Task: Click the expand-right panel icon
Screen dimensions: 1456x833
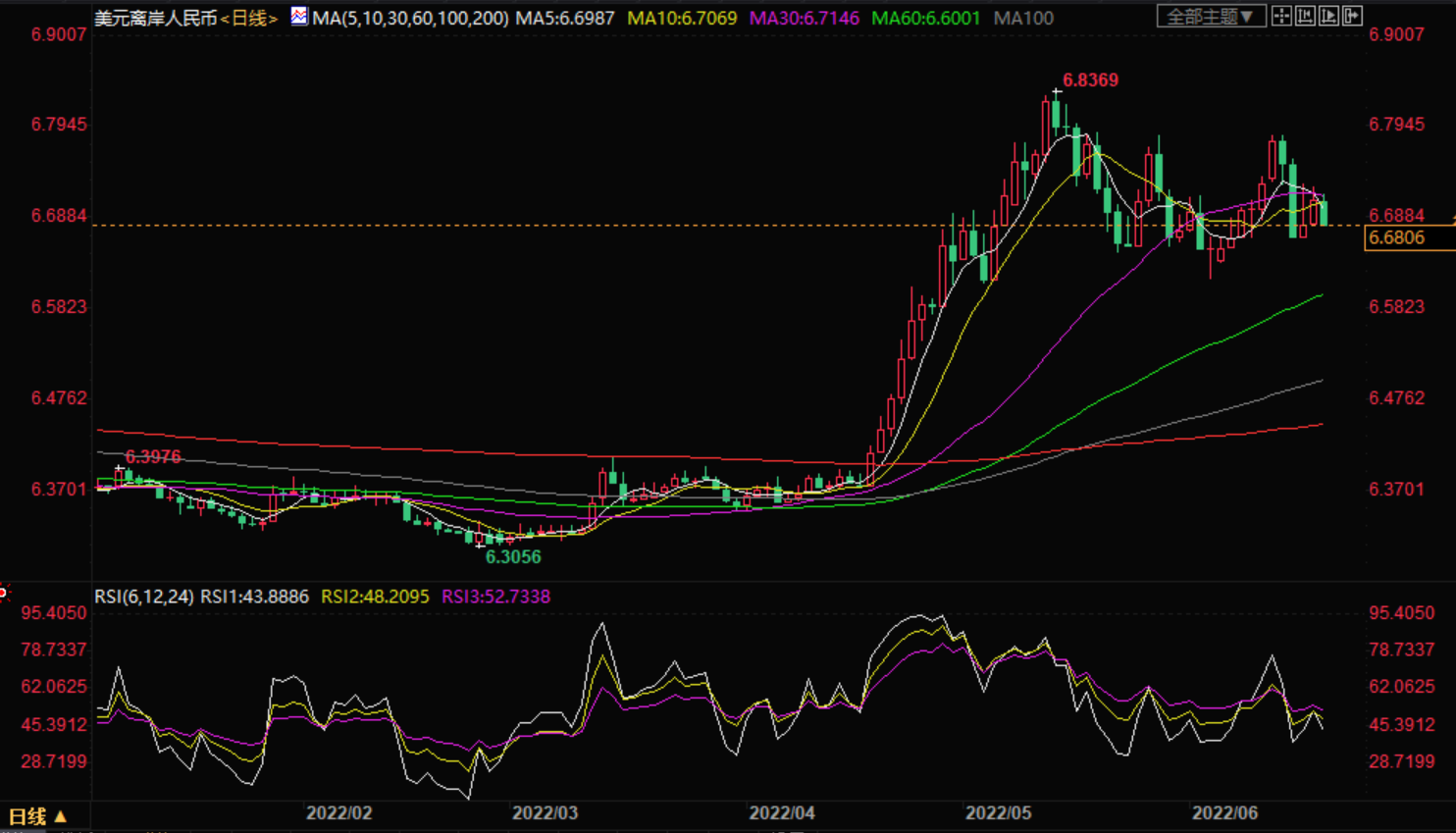Action: 1352,16
